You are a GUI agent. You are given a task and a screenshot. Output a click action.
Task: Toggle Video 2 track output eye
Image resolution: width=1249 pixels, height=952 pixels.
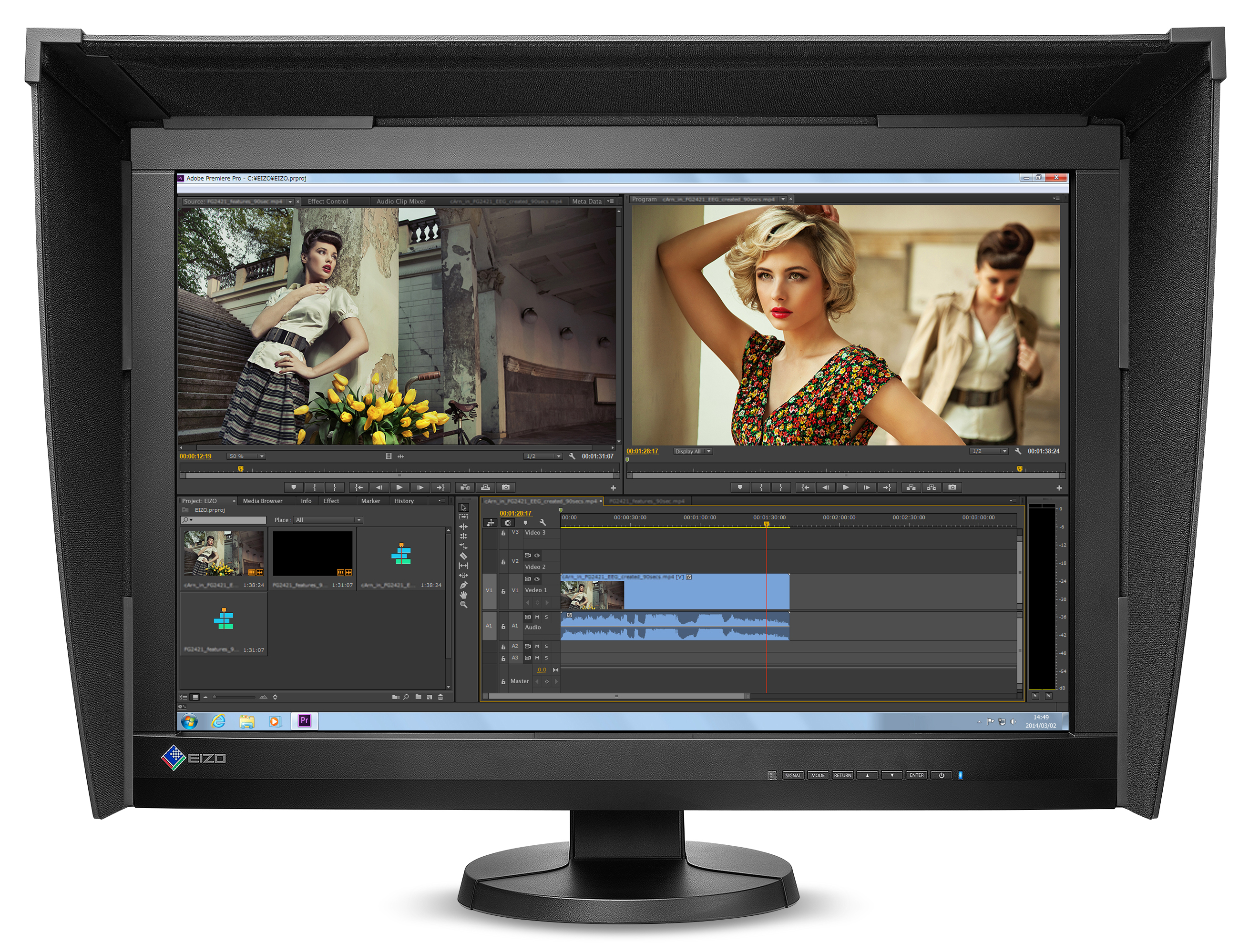536,556
